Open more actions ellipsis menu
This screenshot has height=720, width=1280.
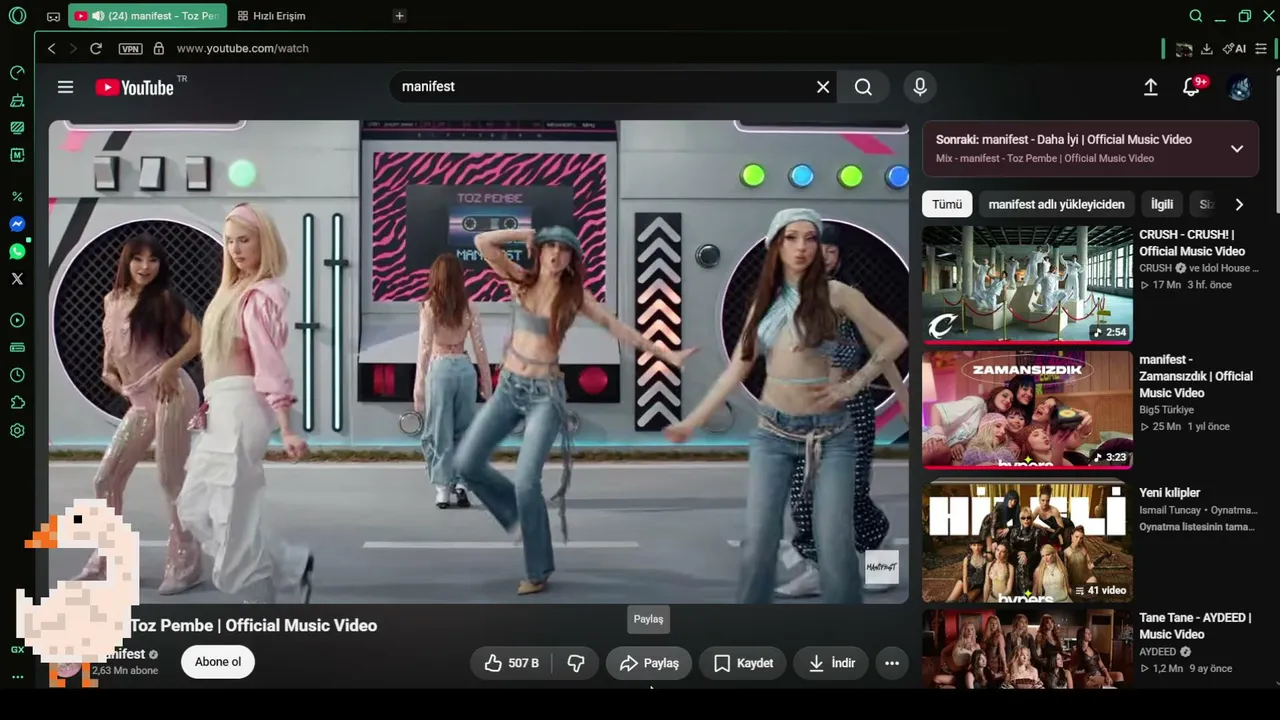pos(892,663)
